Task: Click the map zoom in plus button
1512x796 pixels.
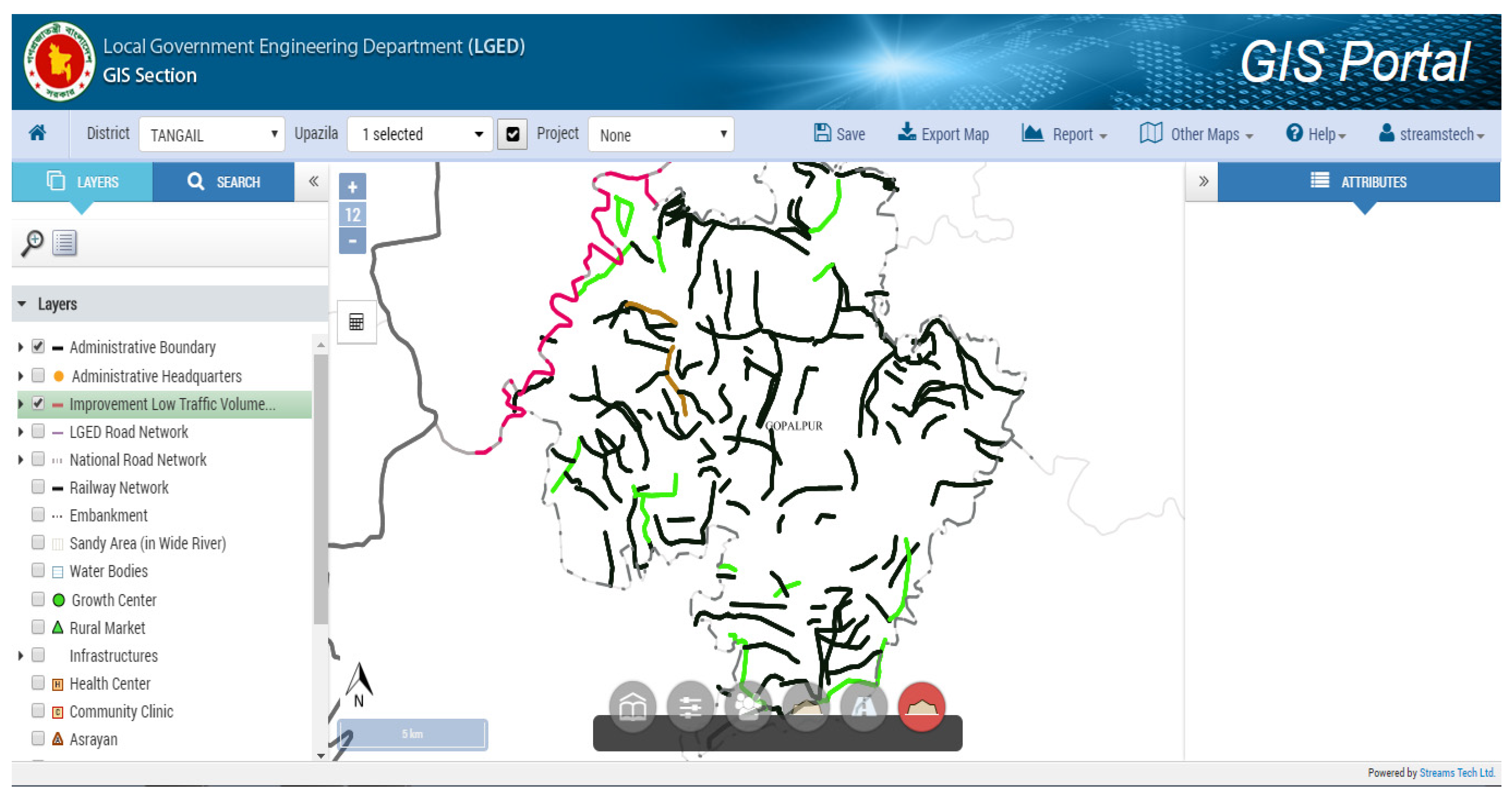Action: coord(352,187)
